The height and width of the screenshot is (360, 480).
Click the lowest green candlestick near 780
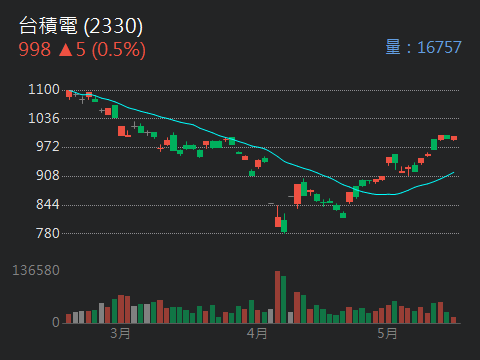284,225
